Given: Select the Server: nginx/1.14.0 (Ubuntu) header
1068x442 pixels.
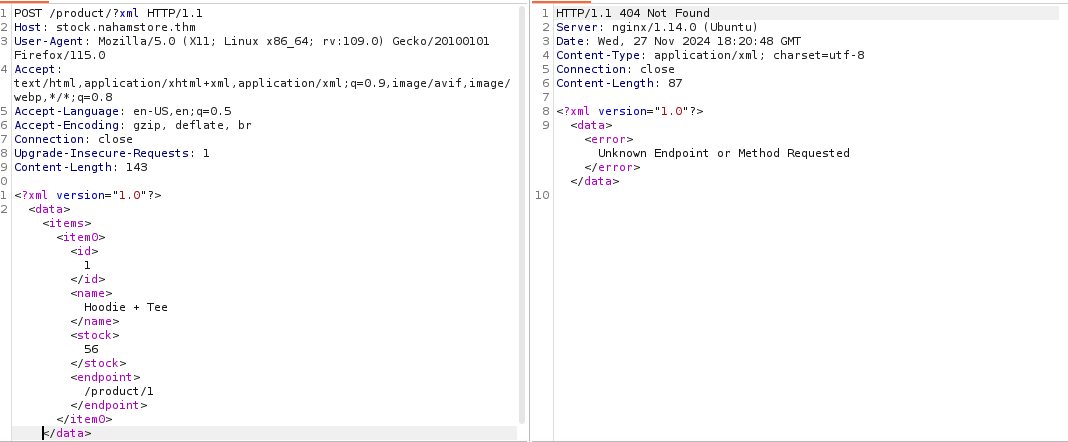Looking at the screenshot, I should pos(657,27).
